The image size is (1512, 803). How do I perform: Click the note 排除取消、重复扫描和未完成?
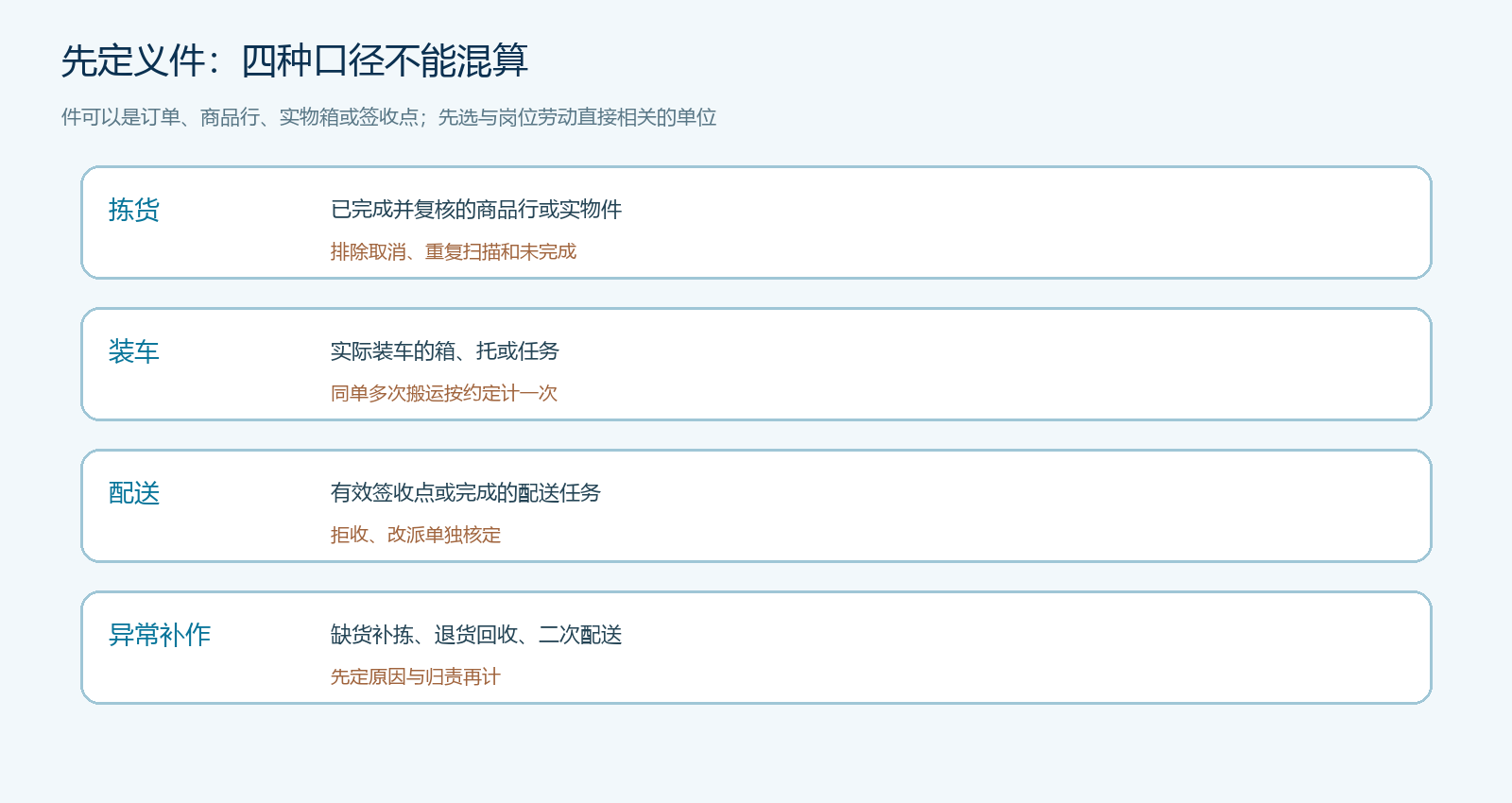pos(454,251)
